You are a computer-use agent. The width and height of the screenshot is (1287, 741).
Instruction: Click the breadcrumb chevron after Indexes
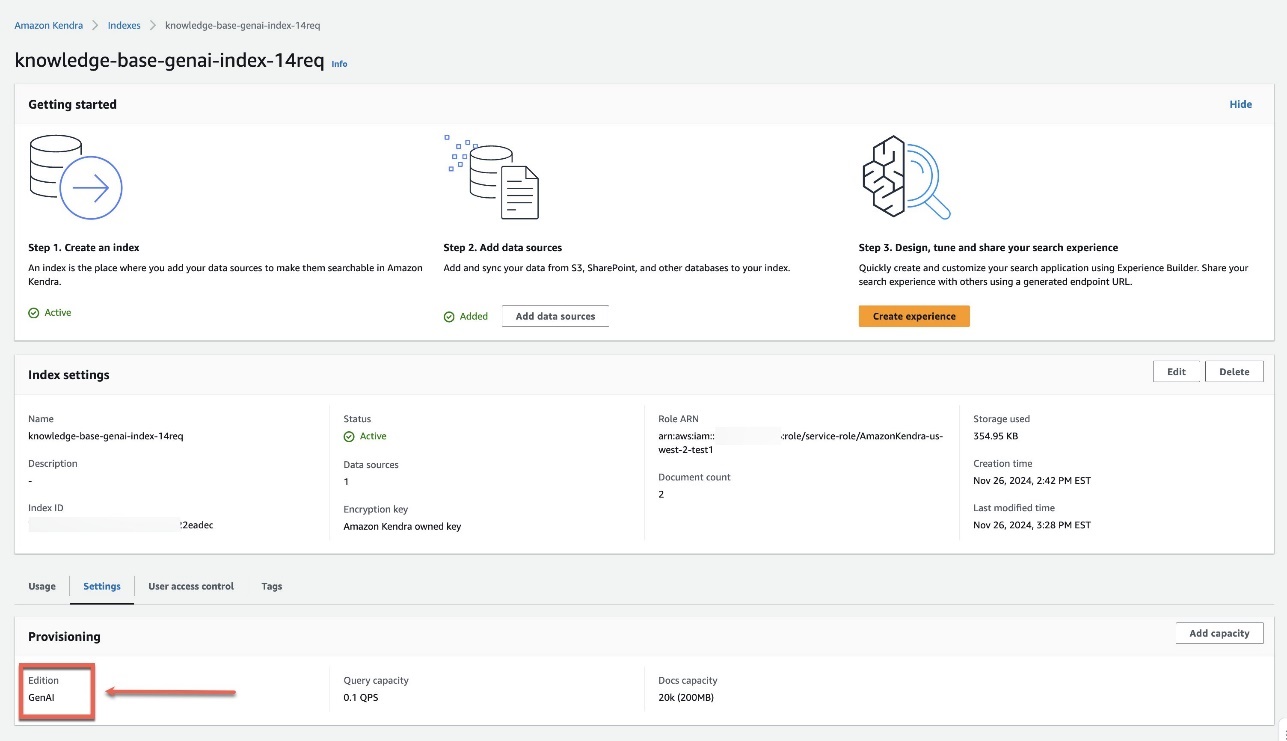153,25
